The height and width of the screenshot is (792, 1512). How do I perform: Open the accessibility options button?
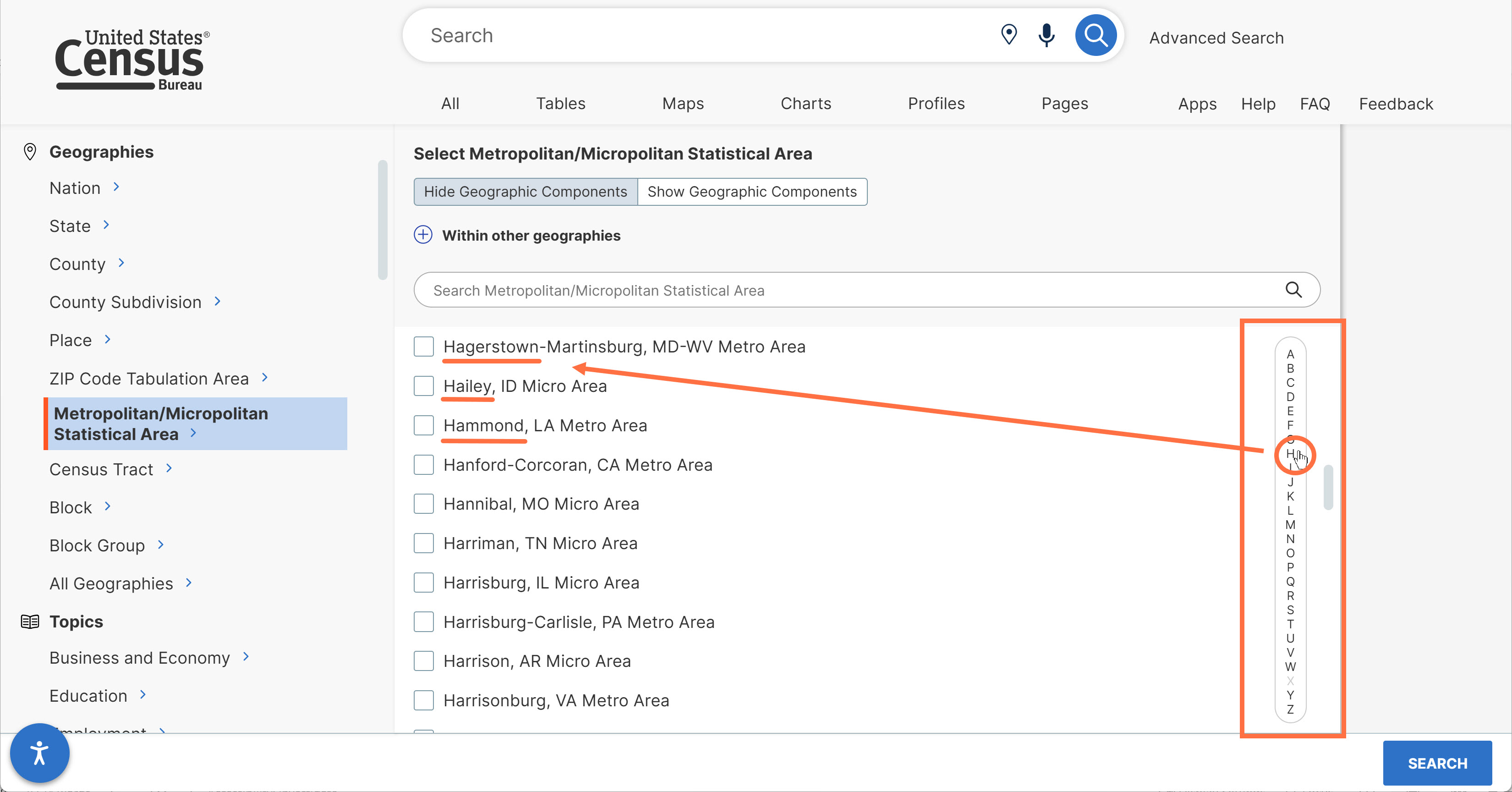tap(39, 753)
